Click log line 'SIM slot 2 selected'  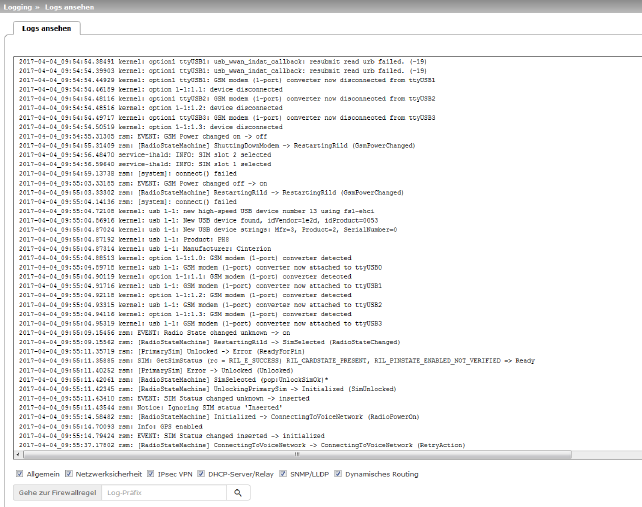point(145,155)
